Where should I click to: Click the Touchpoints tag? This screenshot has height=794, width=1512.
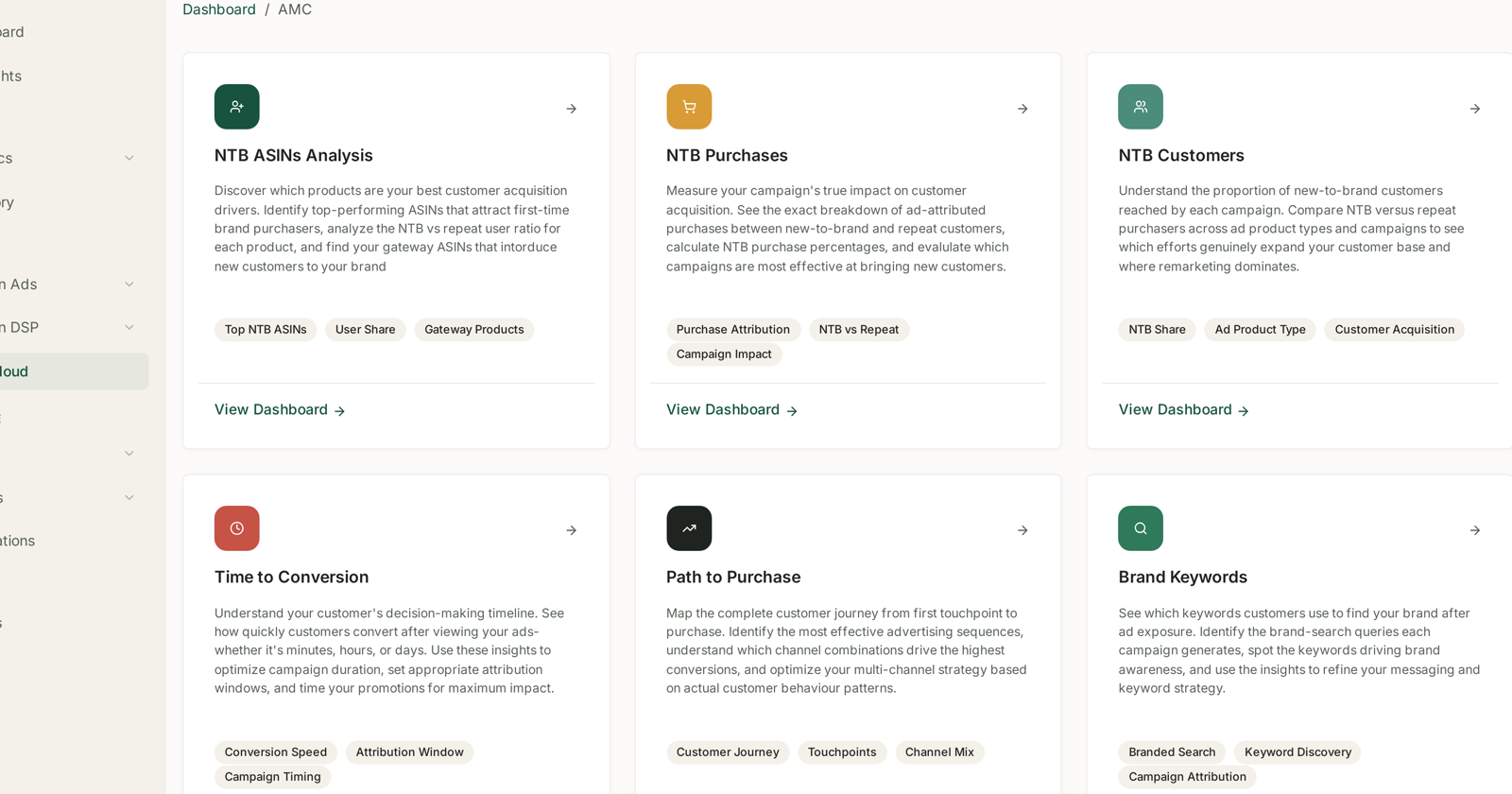(x=842, y=752)
